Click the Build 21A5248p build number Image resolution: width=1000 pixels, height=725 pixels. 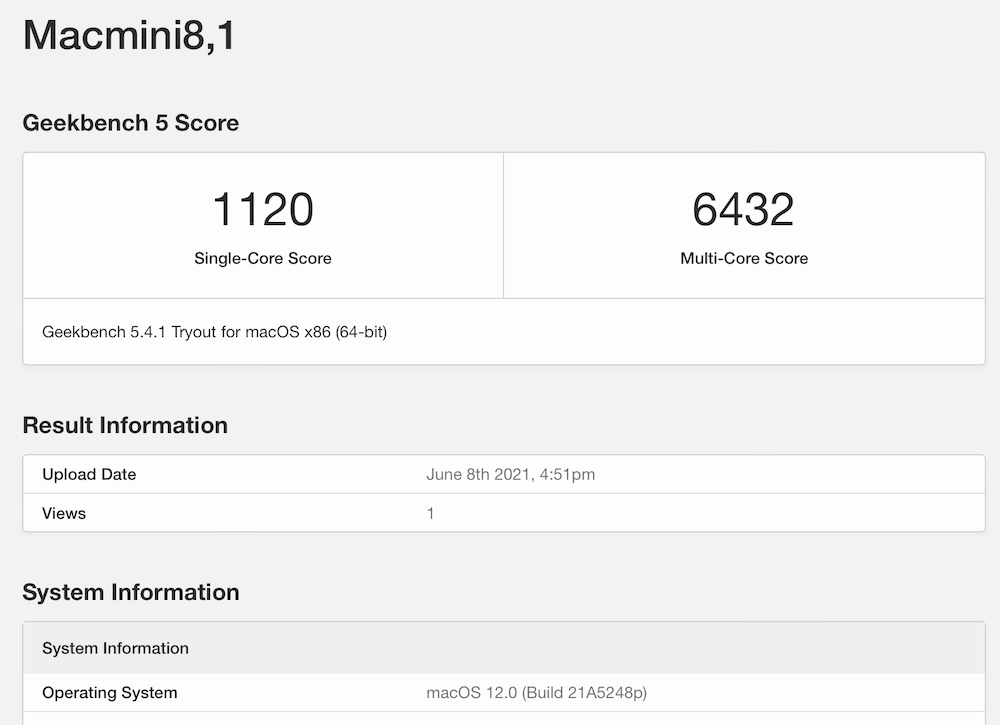588,693
